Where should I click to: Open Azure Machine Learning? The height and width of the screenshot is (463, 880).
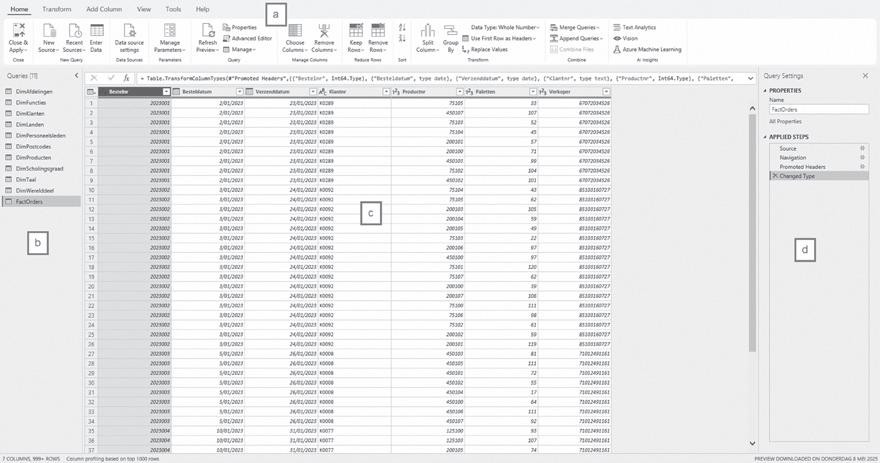pos(647,49)
